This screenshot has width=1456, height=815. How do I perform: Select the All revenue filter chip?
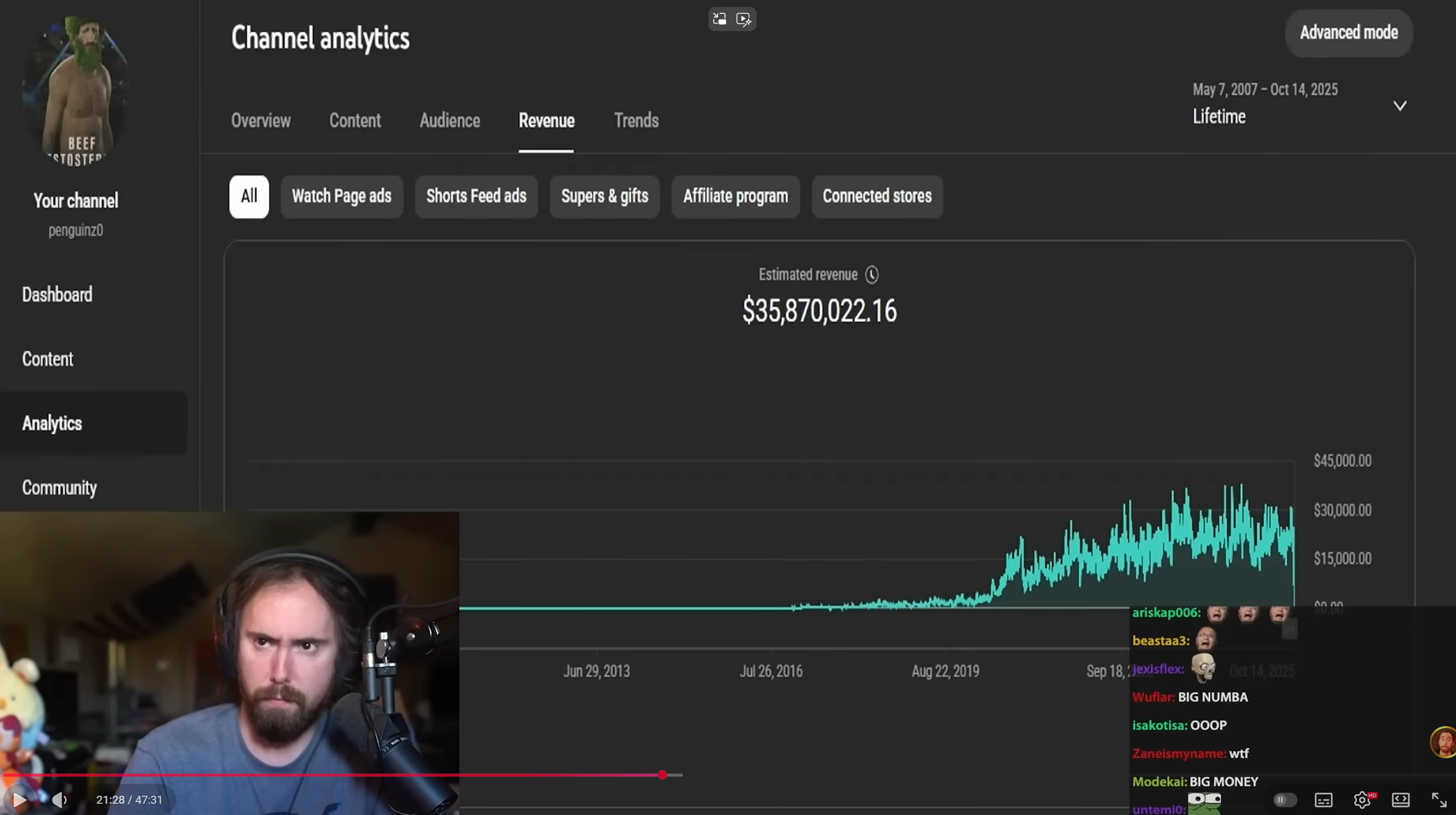coord(248,197)
